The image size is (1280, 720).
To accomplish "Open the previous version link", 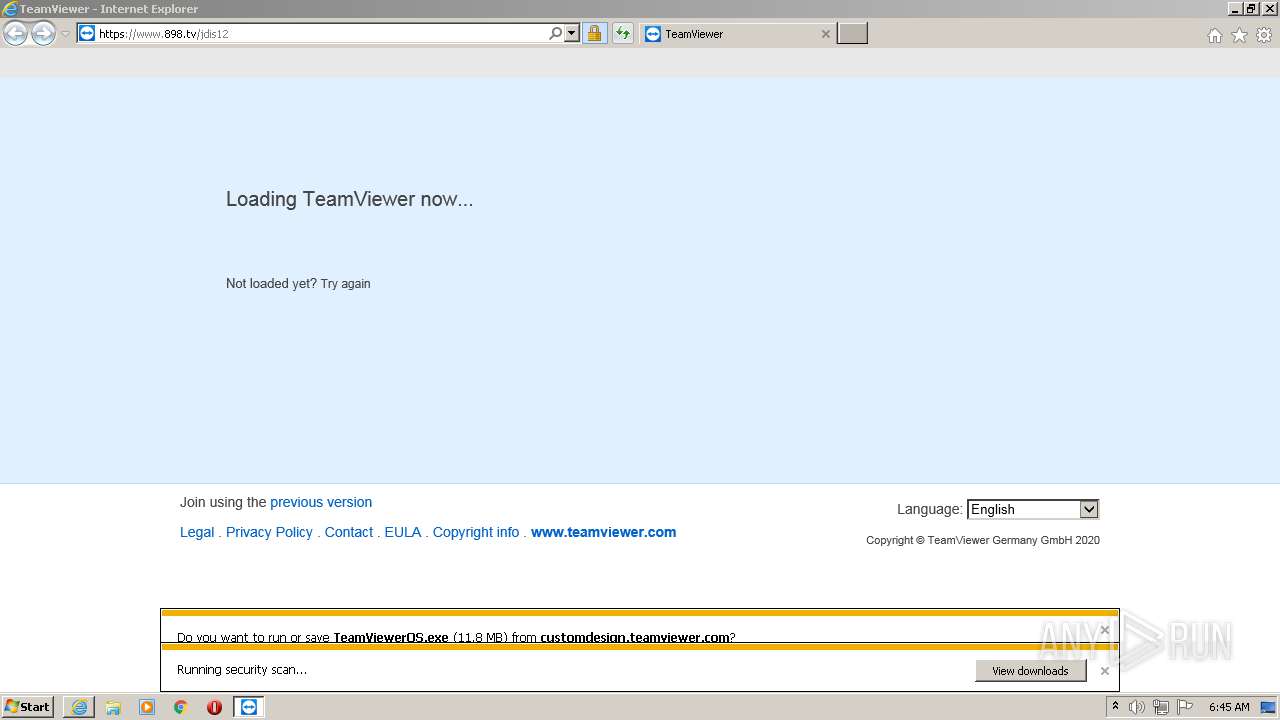I will pos(321,502).
